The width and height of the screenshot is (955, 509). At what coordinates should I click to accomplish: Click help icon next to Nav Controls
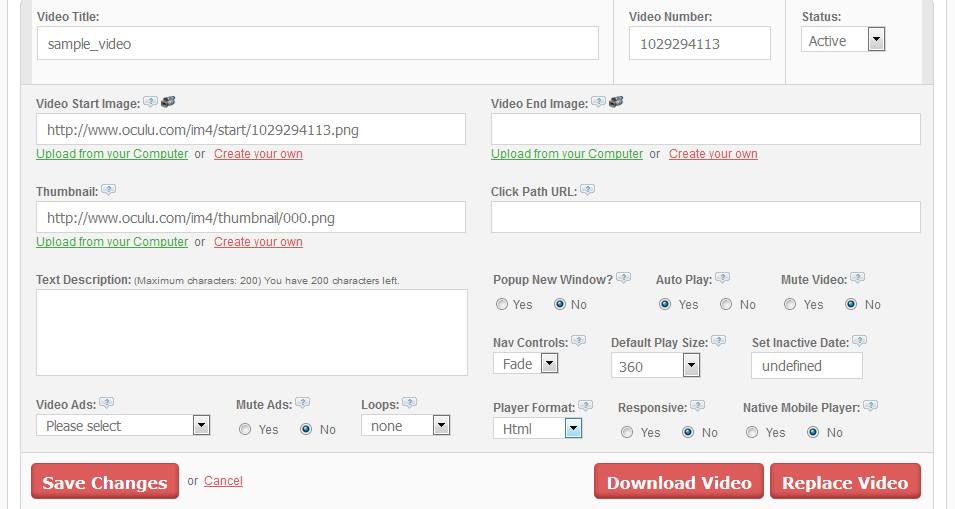[578, 341]
